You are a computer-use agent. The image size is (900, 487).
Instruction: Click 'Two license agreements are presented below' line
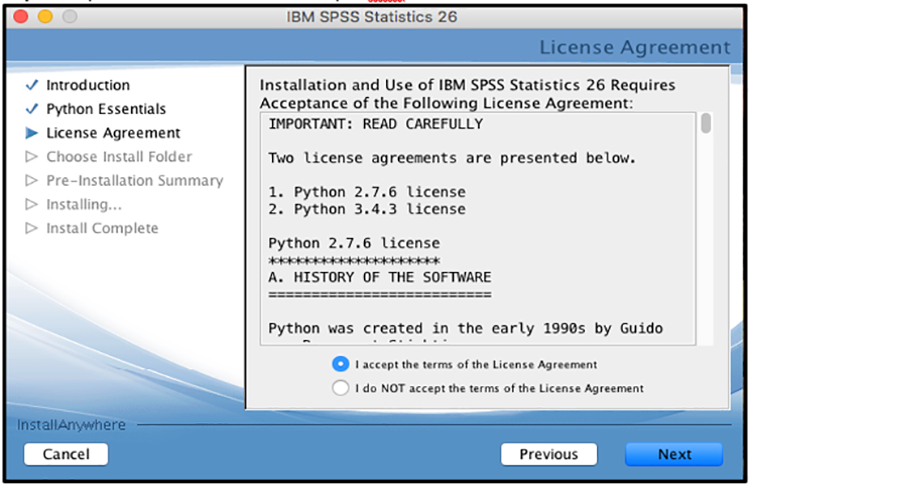(x=452, y=158)
